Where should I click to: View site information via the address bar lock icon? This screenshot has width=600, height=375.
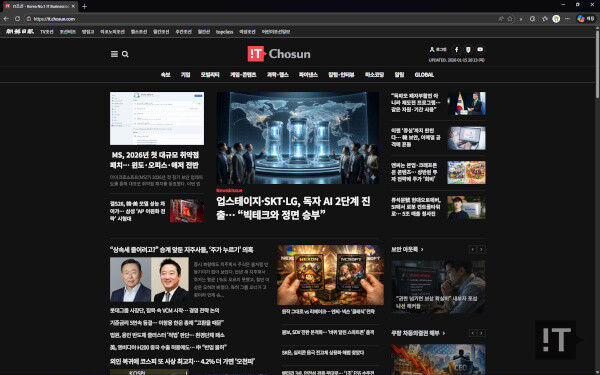pyautogui.click(x=29, y=18)
